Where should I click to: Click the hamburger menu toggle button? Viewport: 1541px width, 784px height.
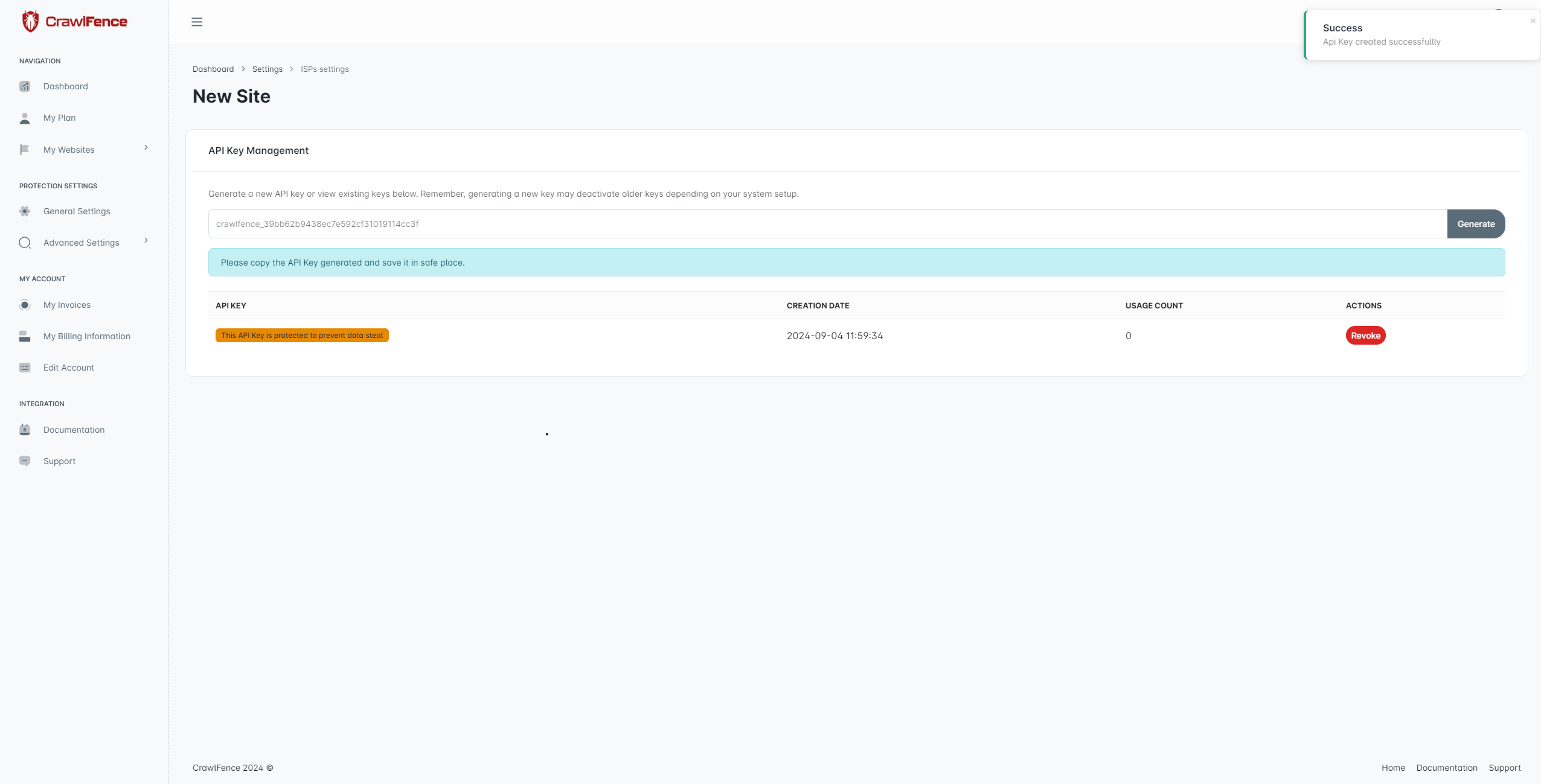coord(196,21)
